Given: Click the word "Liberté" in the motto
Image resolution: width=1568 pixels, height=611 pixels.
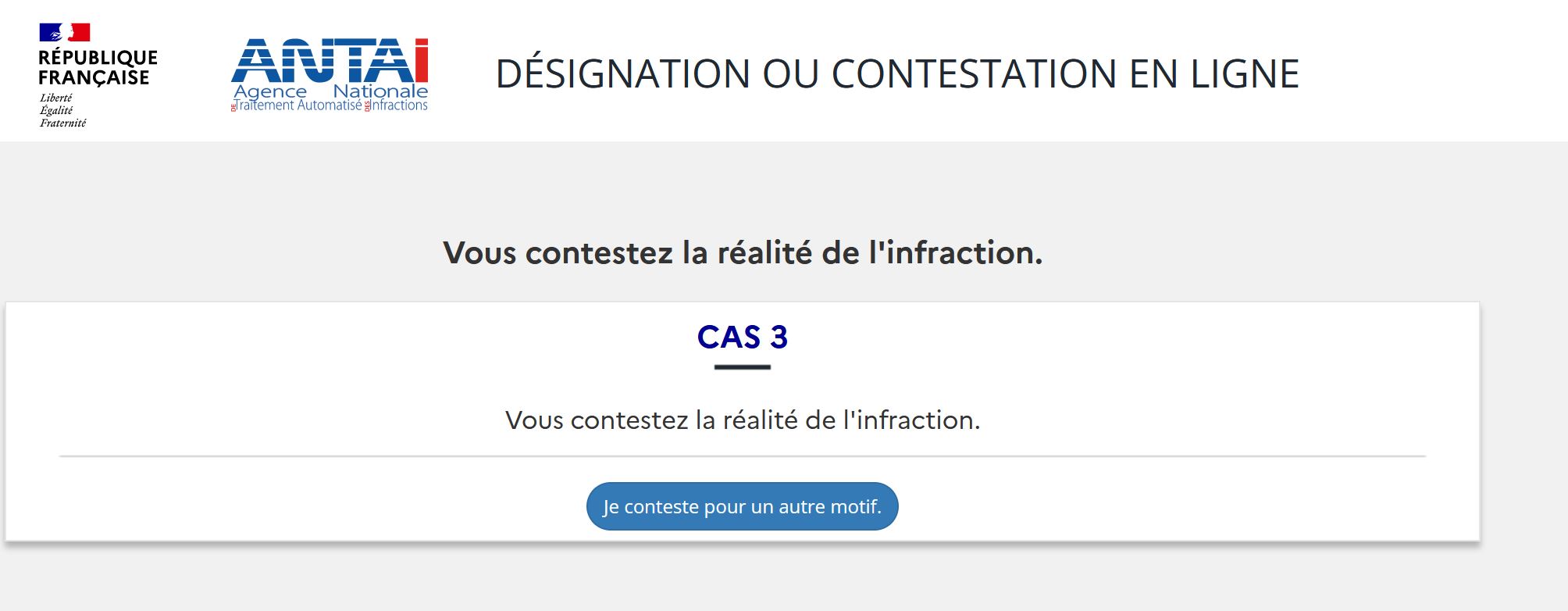Looking at the screenshot, I should click(x=55, y=98).
